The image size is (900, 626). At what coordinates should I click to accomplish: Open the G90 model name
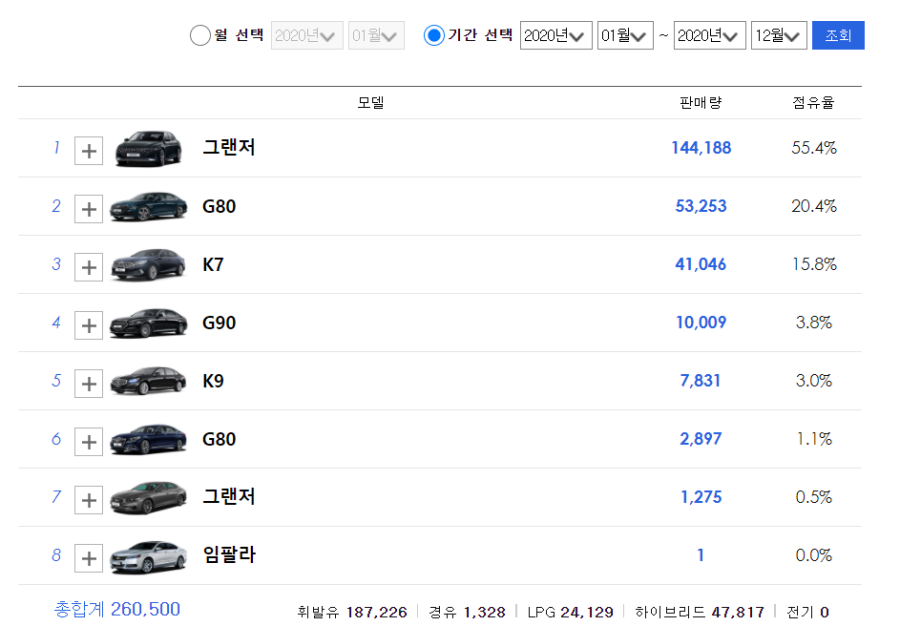click(x=219, y=322)
